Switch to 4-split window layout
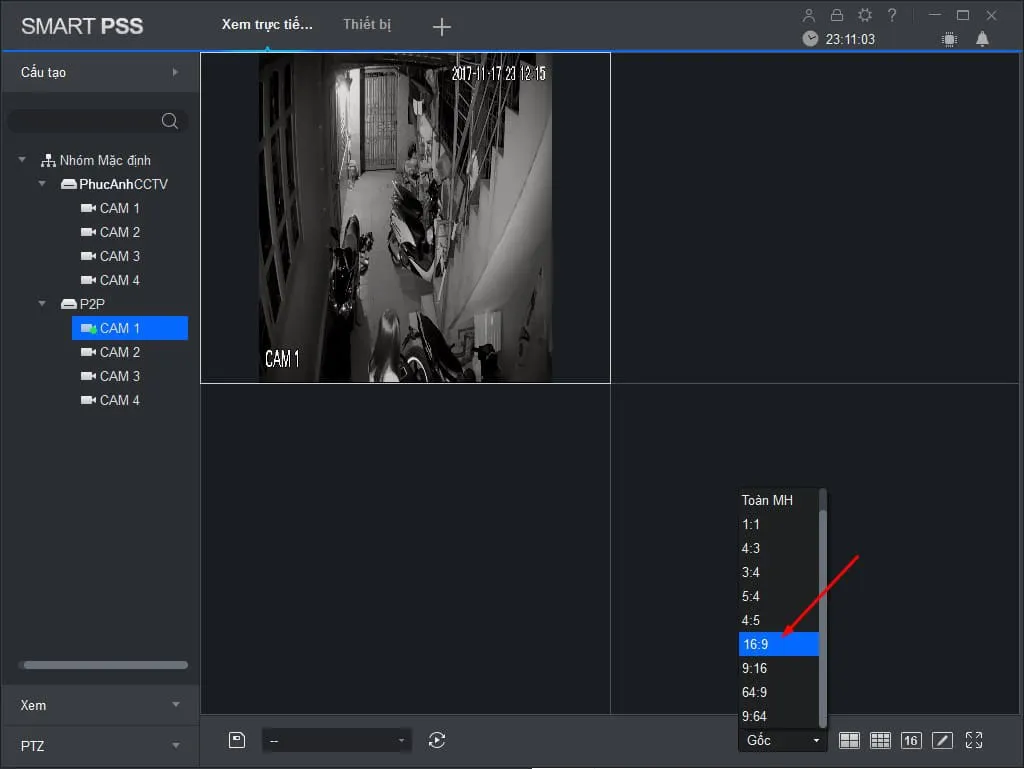The image size is (1024, 769). [849, 740]
